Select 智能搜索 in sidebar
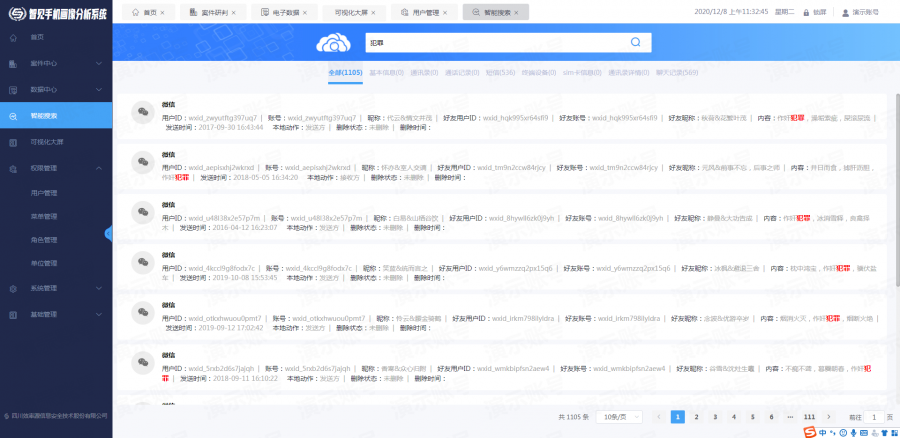This screenshot has height=438, width=900. point(56,116)
